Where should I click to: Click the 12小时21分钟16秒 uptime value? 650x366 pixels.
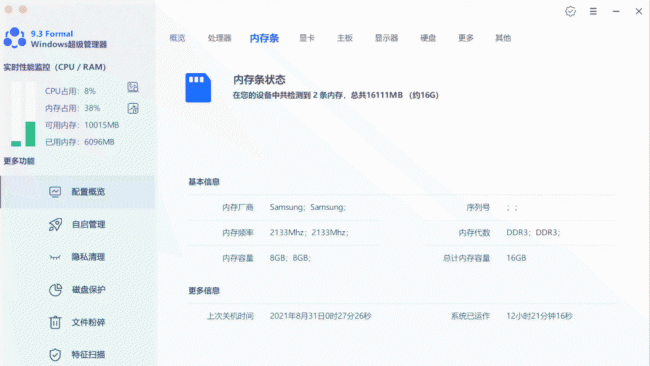tap(539, 316)
